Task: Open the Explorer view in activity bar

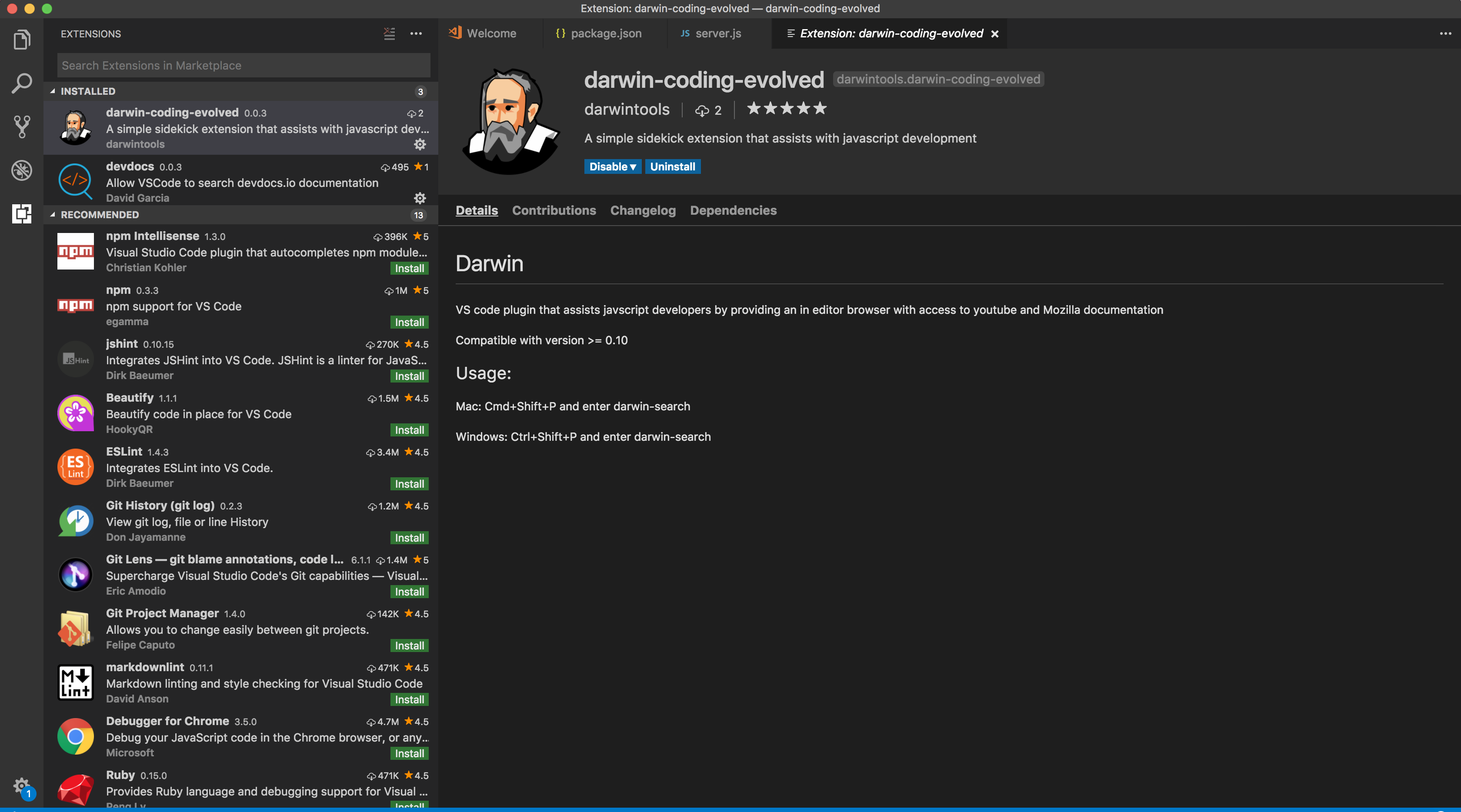Action: tap(22, 40)
